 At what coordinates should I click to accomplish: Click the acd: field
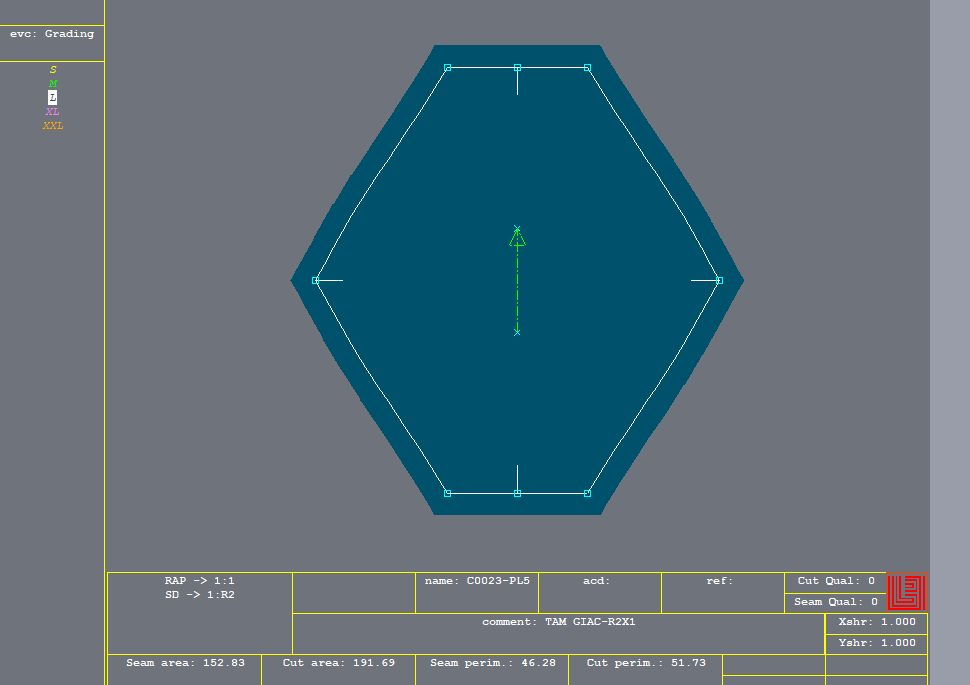tap(600, 593)
